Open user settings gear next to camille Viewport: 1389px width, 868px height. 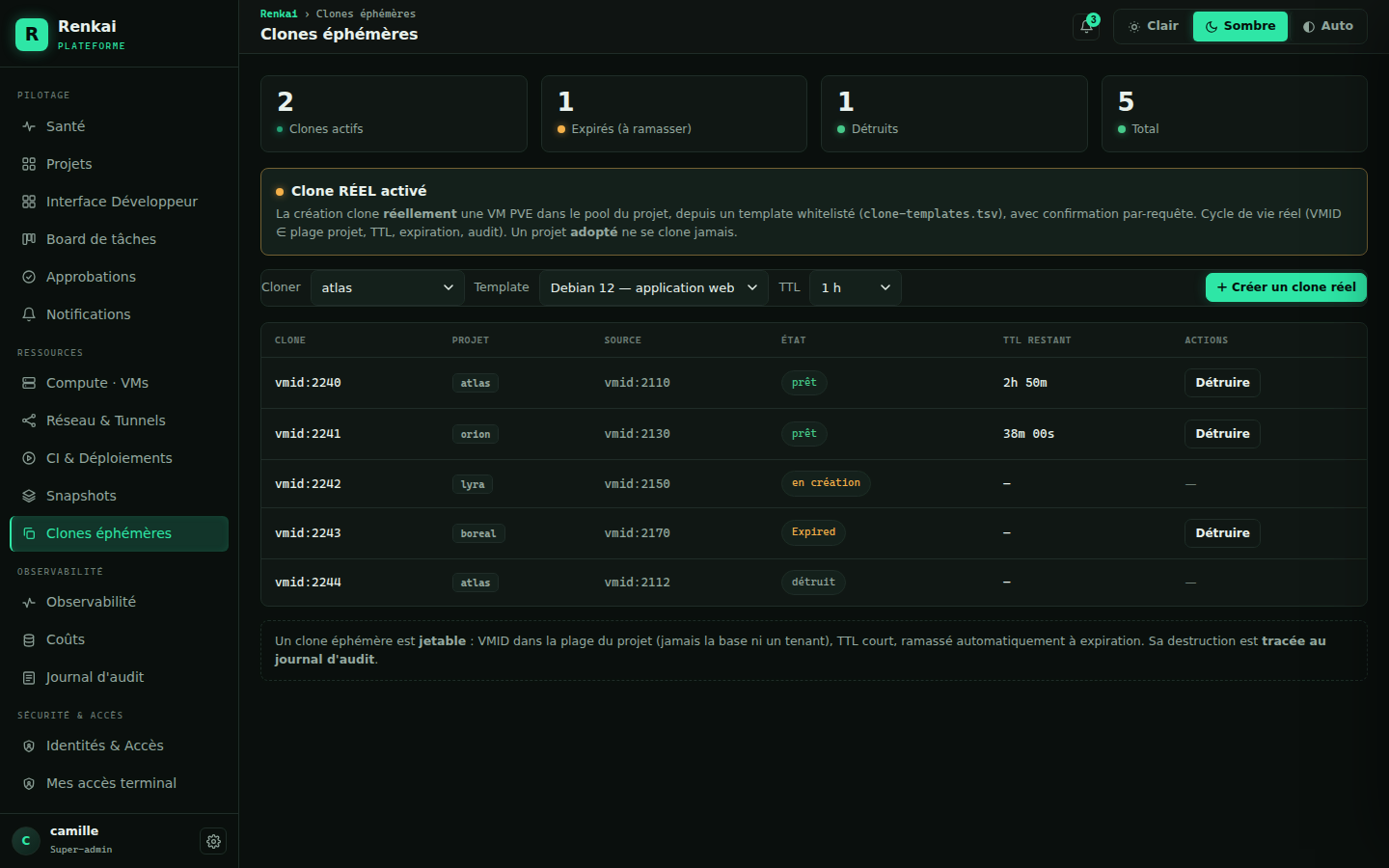coord(213,841)
